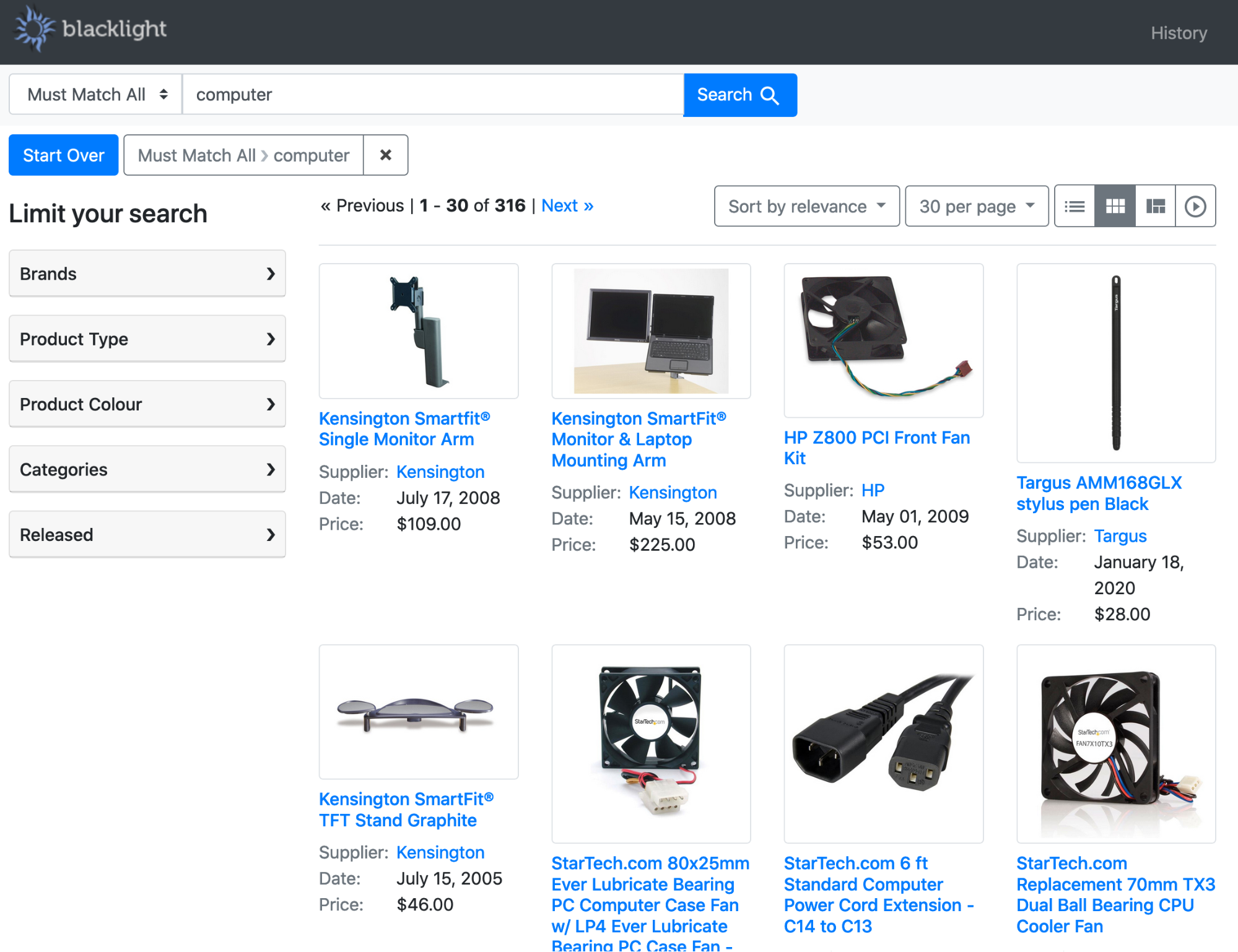This screenshot has height=952, width=1238.
Task: Expand the Categories facet
Action: (x=147, y=470)
